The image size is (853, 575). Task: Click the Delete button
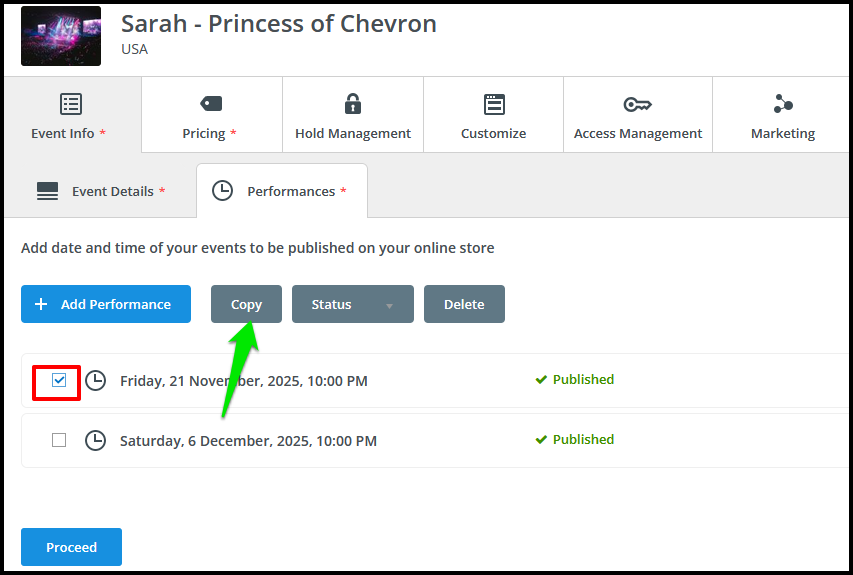coord(464,304)
